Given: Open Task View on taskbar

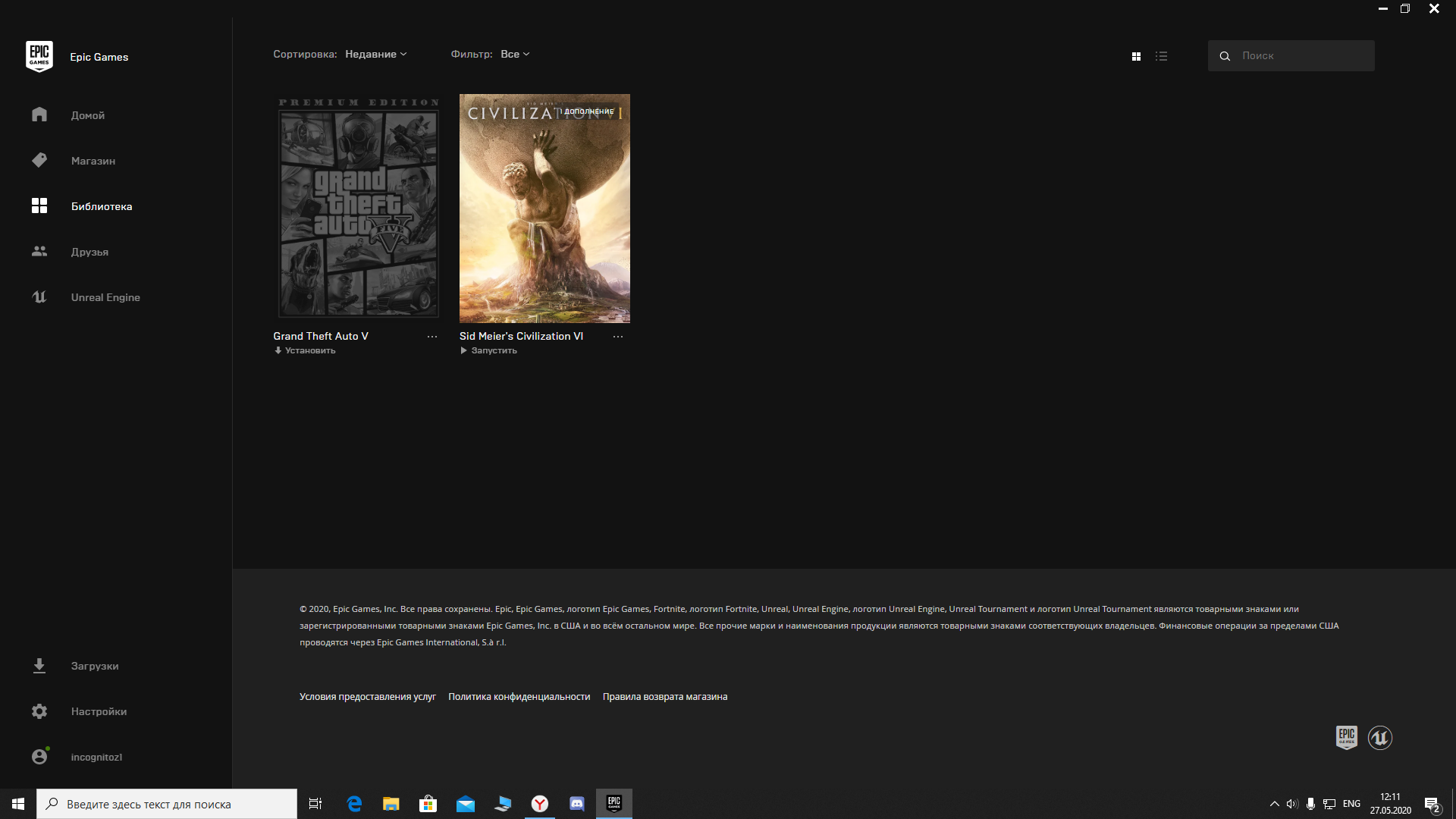Looking at the screenshot, I should point(315,804).
